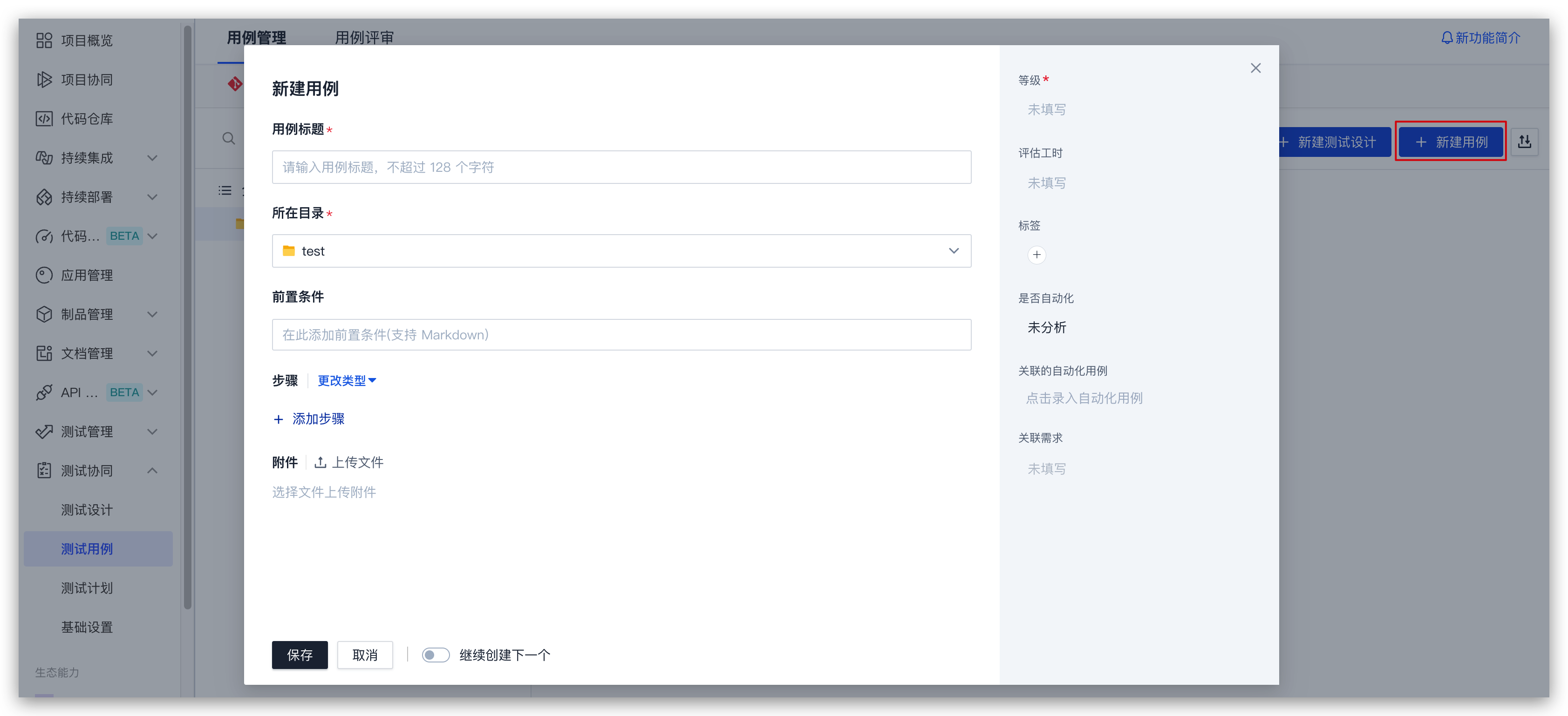The image size is (1568, 716).
Task: Open 测试设计 in the sidebar
Action: pos(87,510)
